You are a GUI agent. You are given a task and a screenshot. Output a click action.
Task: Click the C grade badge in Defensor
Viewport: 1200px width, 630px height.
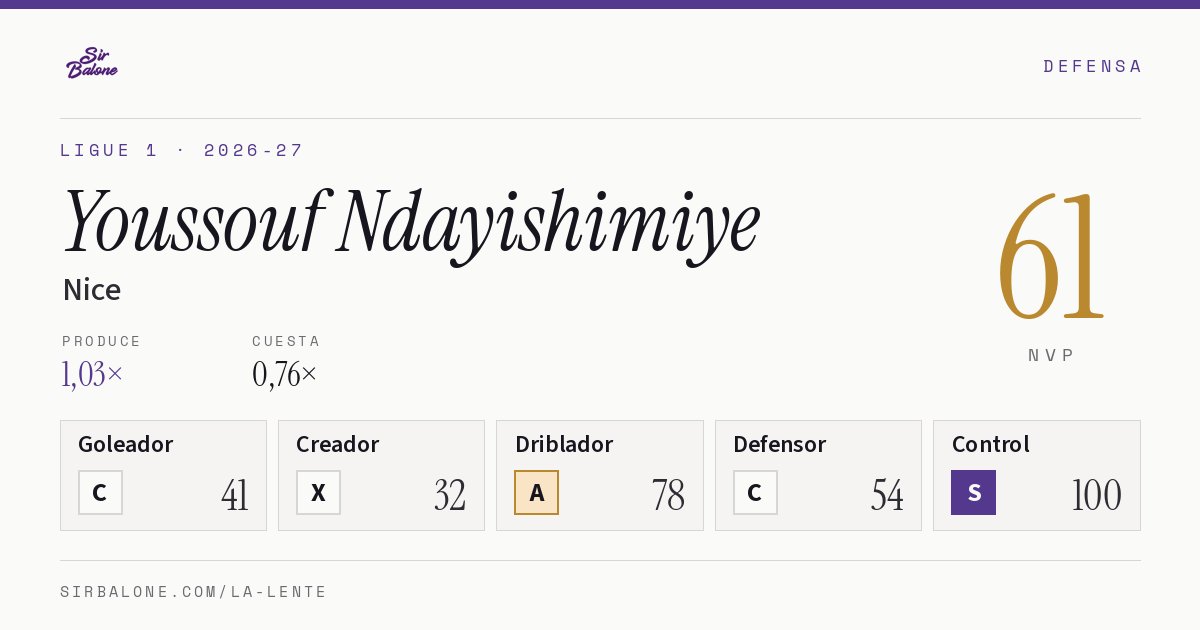tap(755, 492)
